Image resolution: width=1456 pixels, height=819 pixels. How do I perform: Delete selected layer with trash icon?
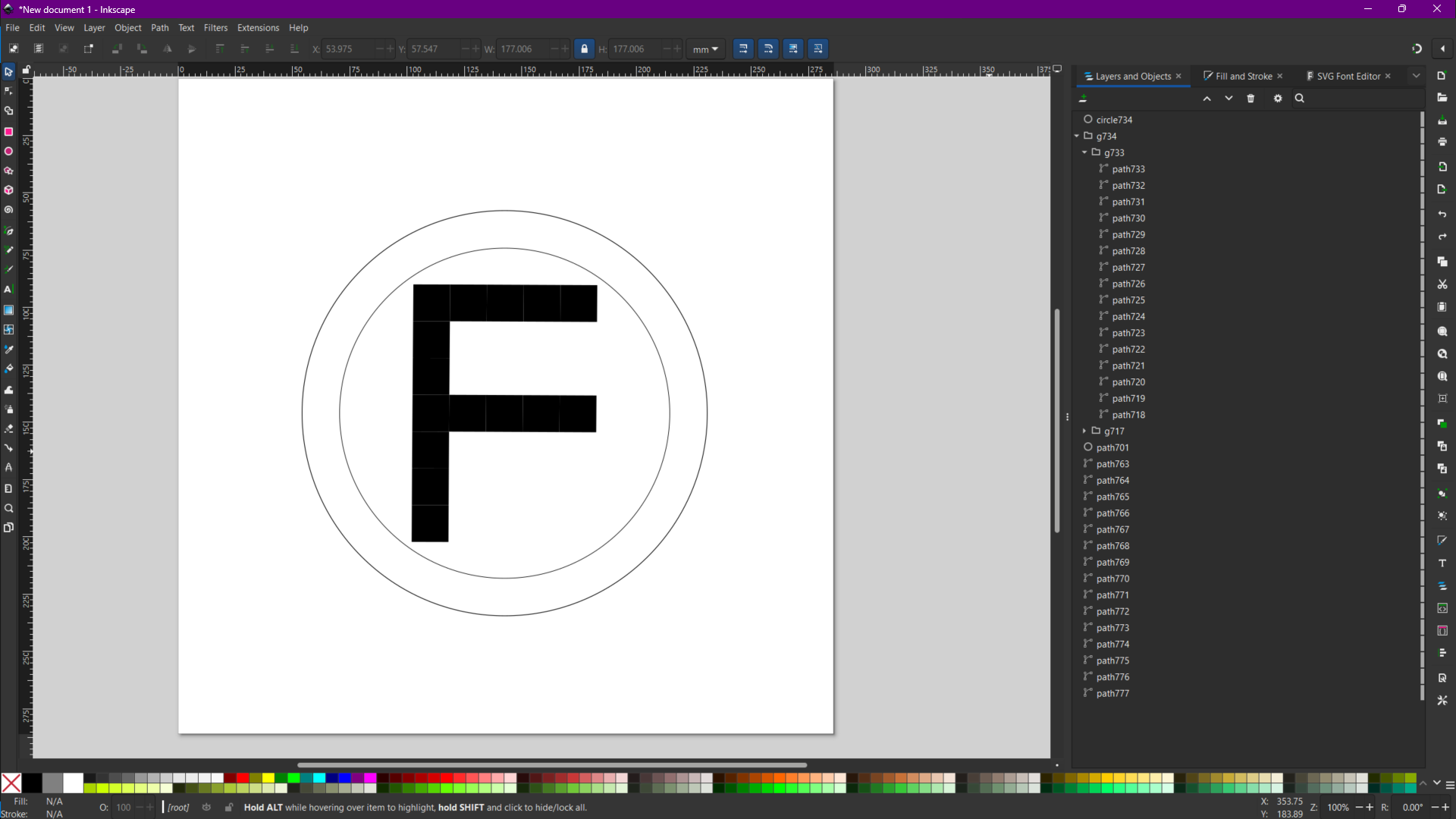tap(1250, 99)
